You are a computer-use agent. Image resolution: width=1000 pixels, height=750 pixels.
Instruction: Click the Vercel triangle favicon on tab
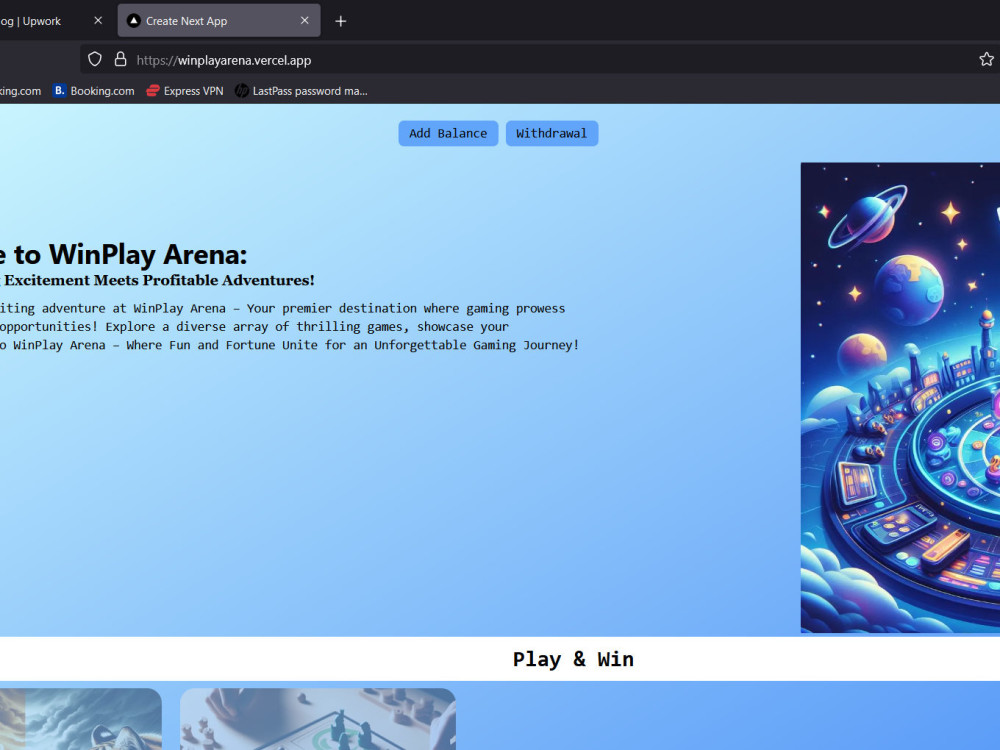pos(133,21)
